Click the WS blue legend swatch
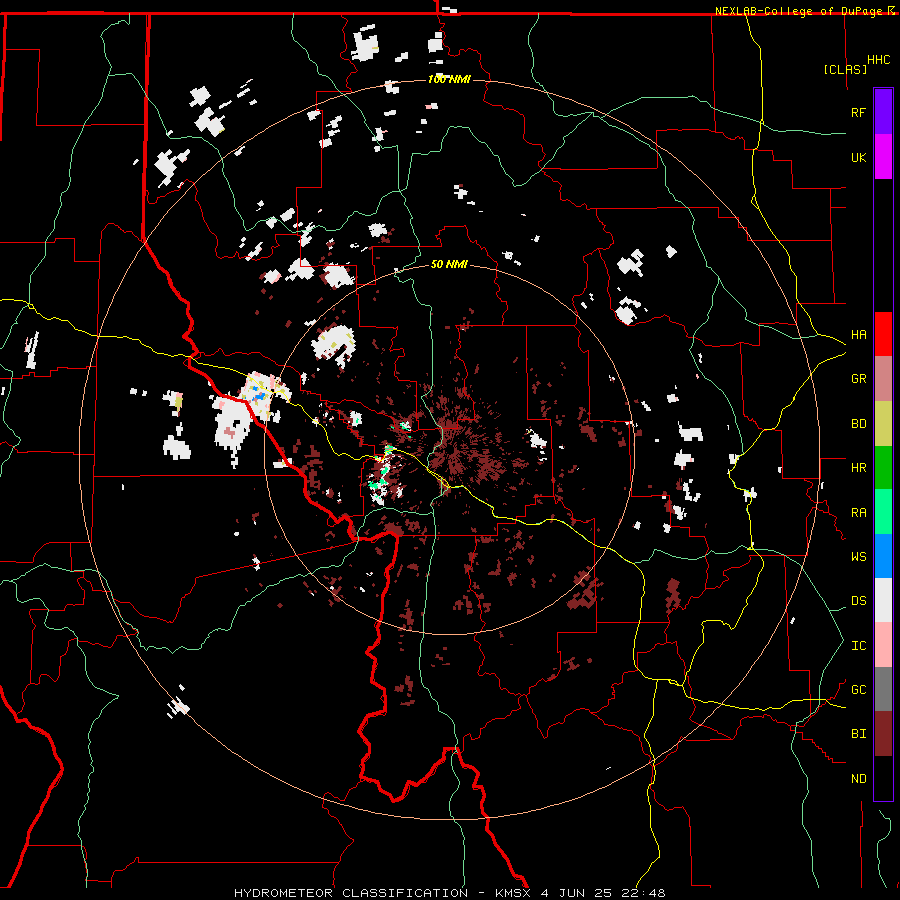 pyautogui.click(x=883, y=556)
